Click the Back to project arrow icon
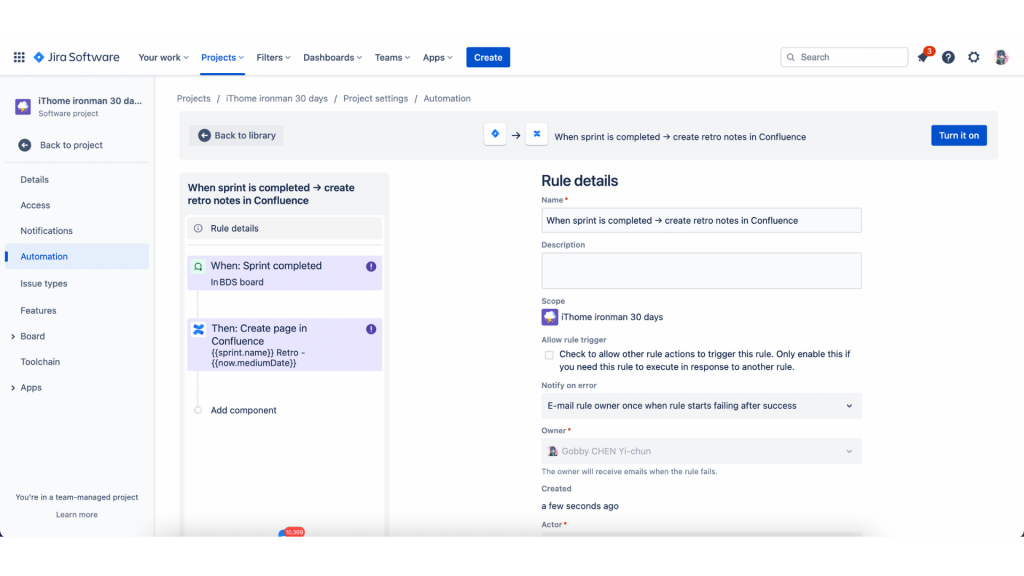The width and height of the screenshot is (1024, 576). pos(25,145)
